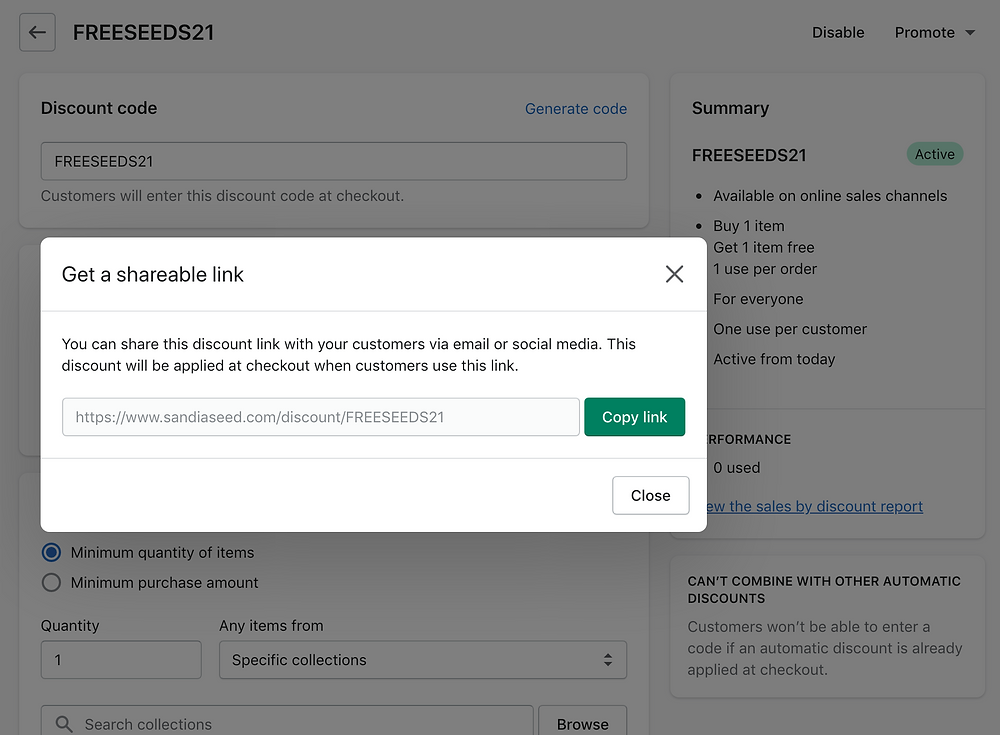
Task: Click the search icon in collections field
Action: (64, 724)
